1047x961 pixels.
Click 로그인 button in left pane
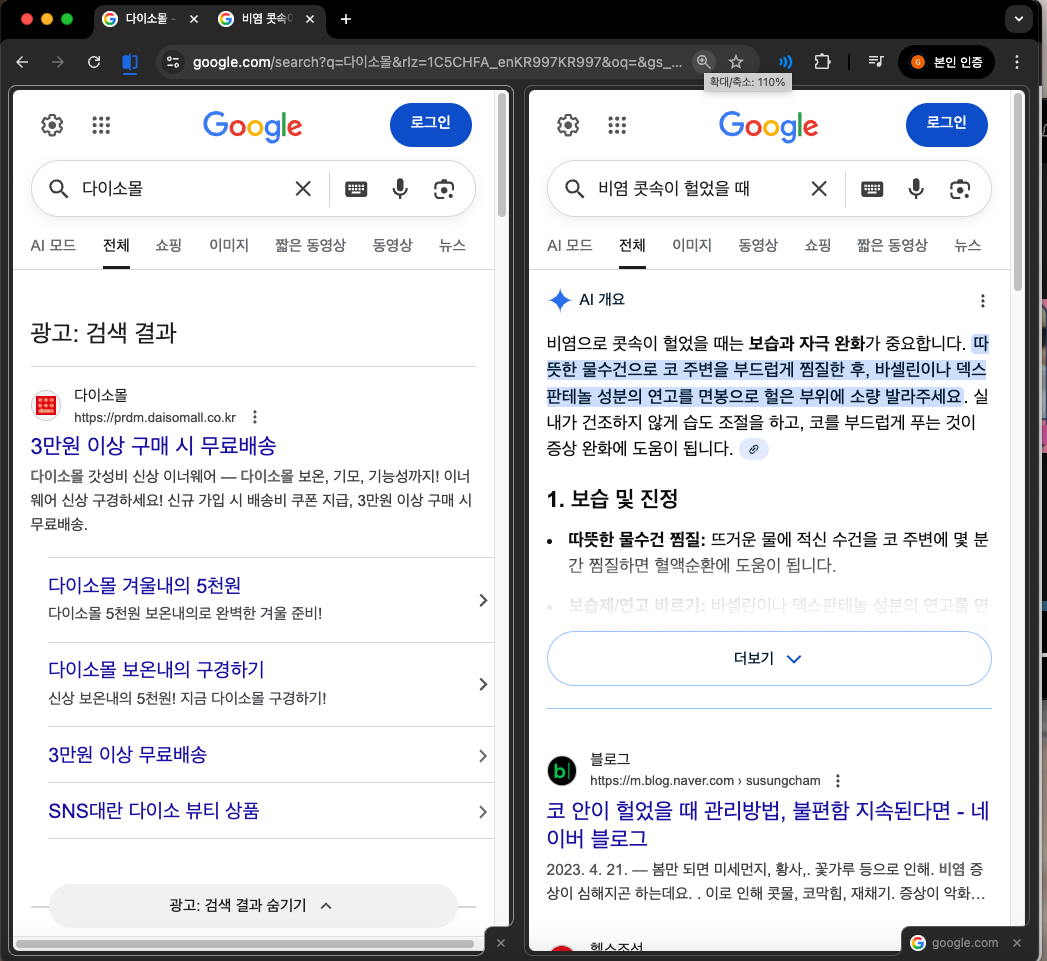430,123
